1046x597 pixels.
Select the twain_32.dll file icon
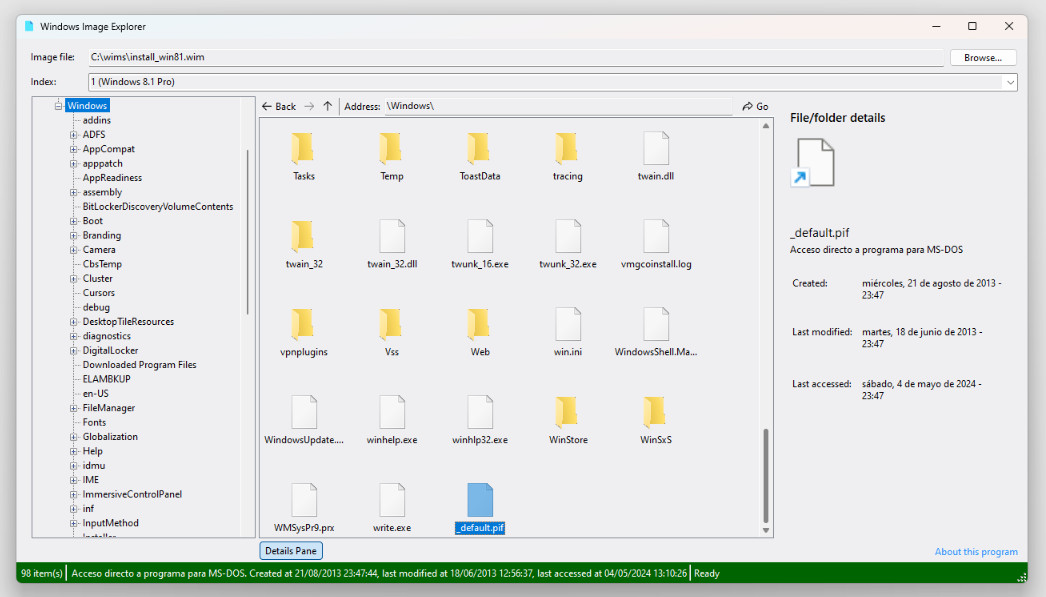[x=392, y=235]
